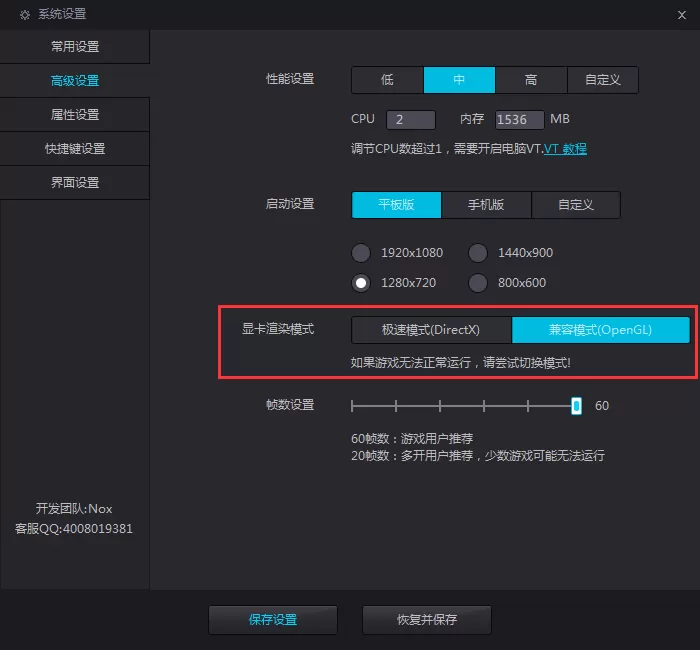This screenshot has width=700, height=650.
Task: Choose 自定义 performance setting
Action: [x=603, y=80]
